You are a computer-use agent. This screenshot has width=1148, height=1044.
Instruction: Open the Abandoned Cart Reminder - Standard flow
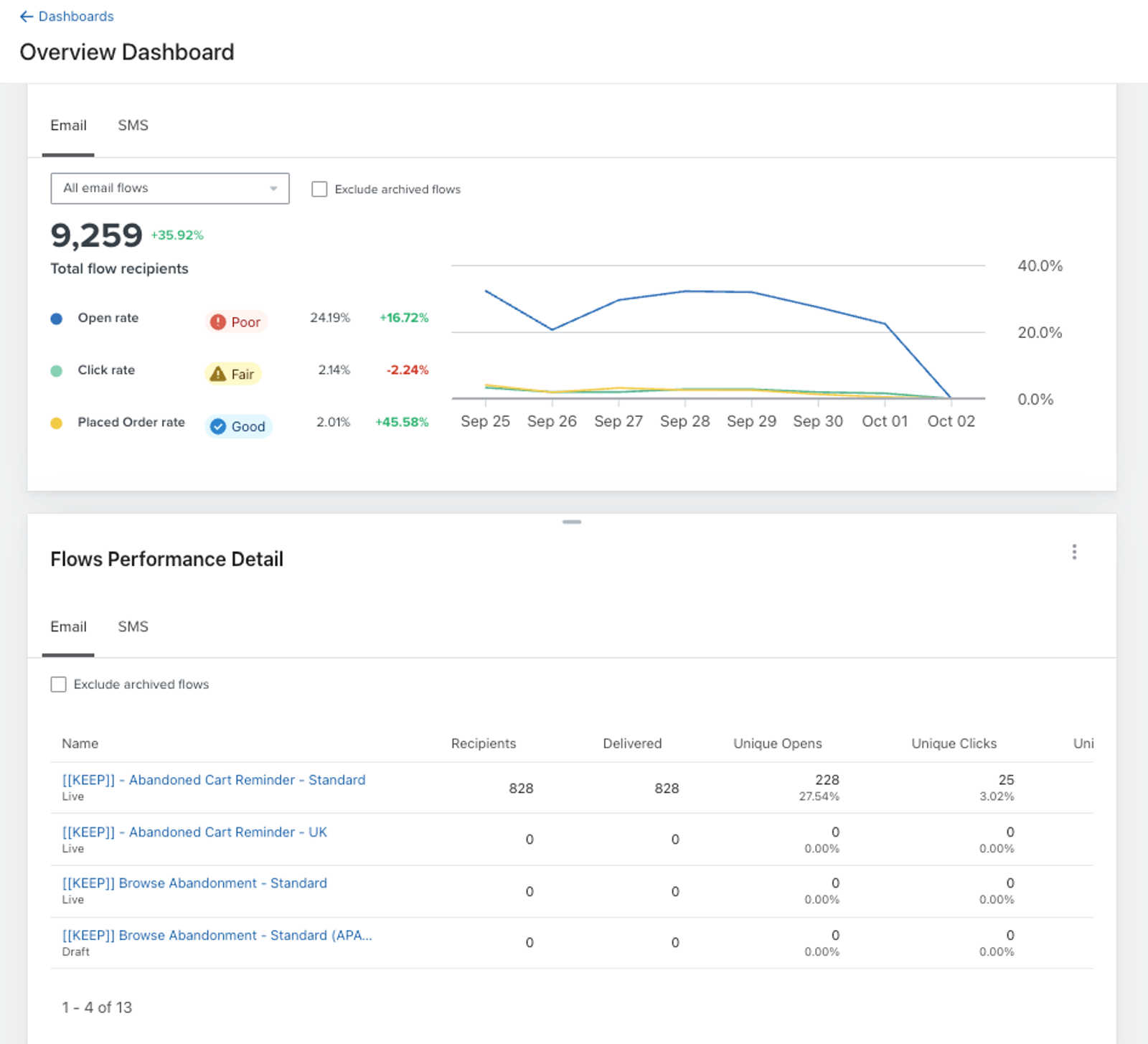point(214,780)
